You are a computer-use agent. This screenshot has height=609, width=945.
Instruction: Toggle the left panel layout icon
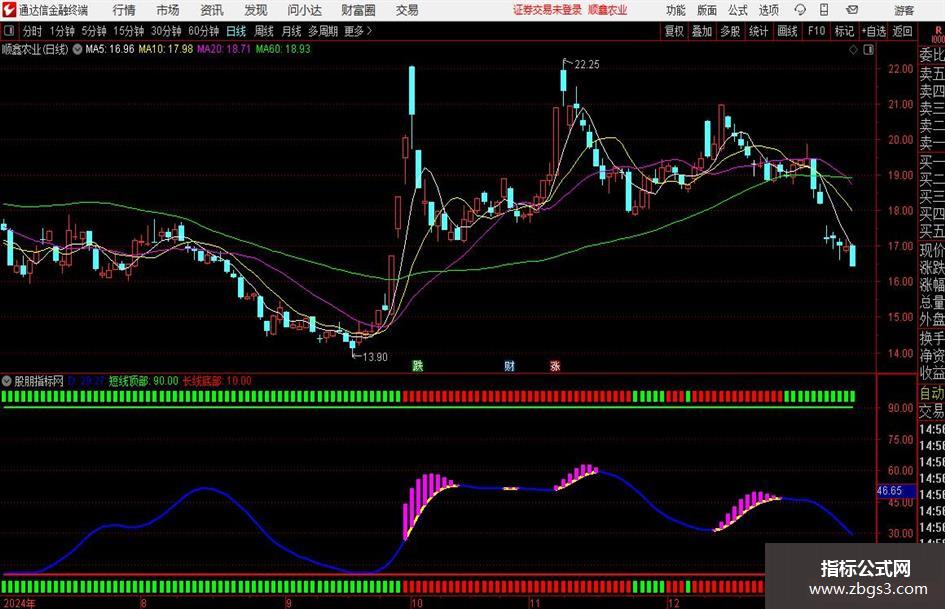point(9,31)
